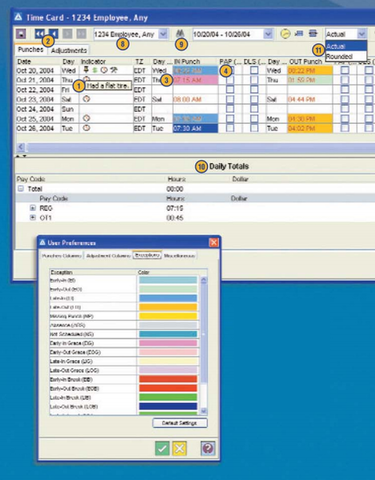The height and width of the screenshot is (480, 375).
Task: Go to the first employee record
Action: (x=40, y=34)
